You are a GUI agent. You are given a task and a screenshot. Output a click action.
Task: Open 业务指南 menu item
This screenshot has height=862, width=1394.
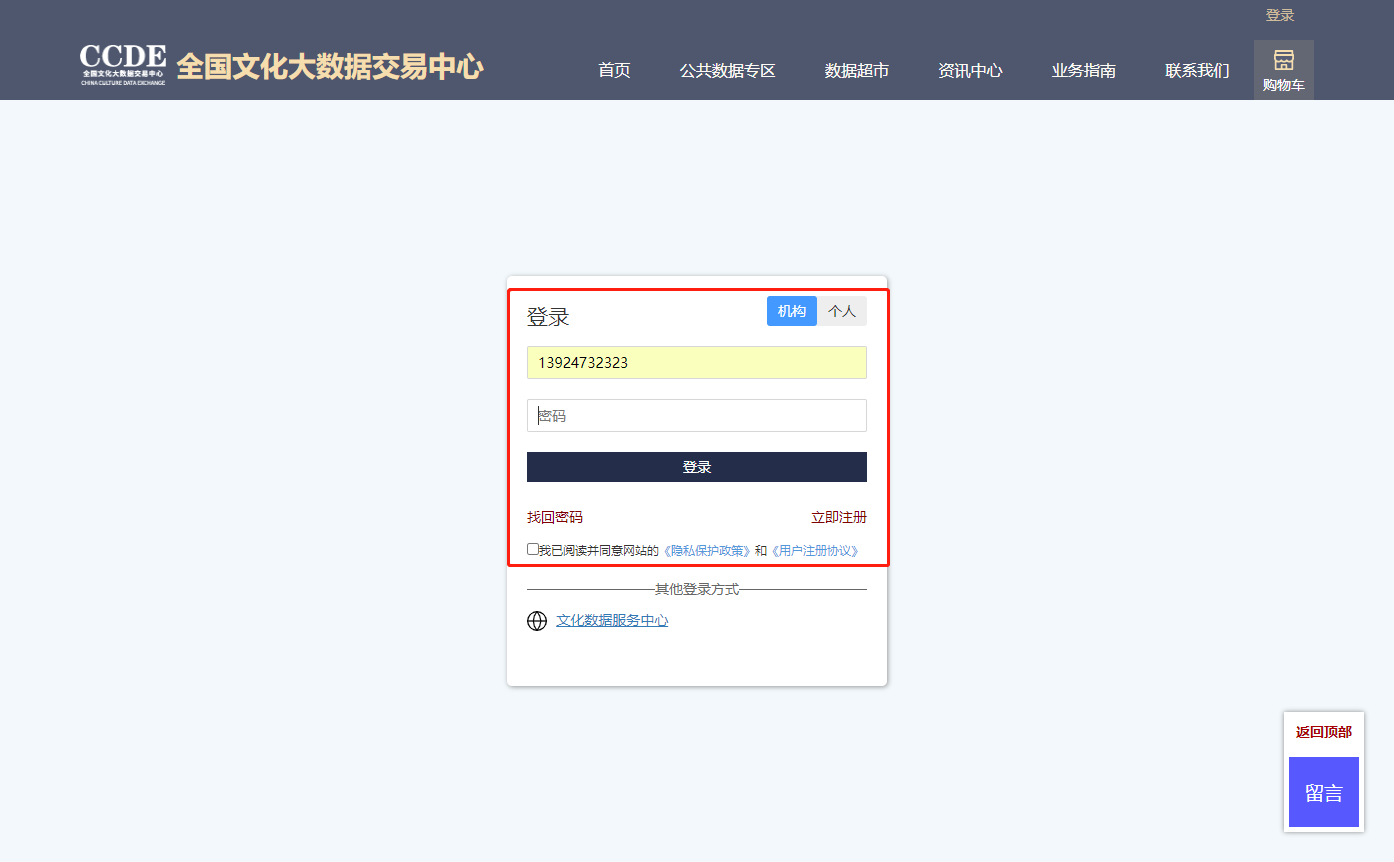tap(1083, 70)
